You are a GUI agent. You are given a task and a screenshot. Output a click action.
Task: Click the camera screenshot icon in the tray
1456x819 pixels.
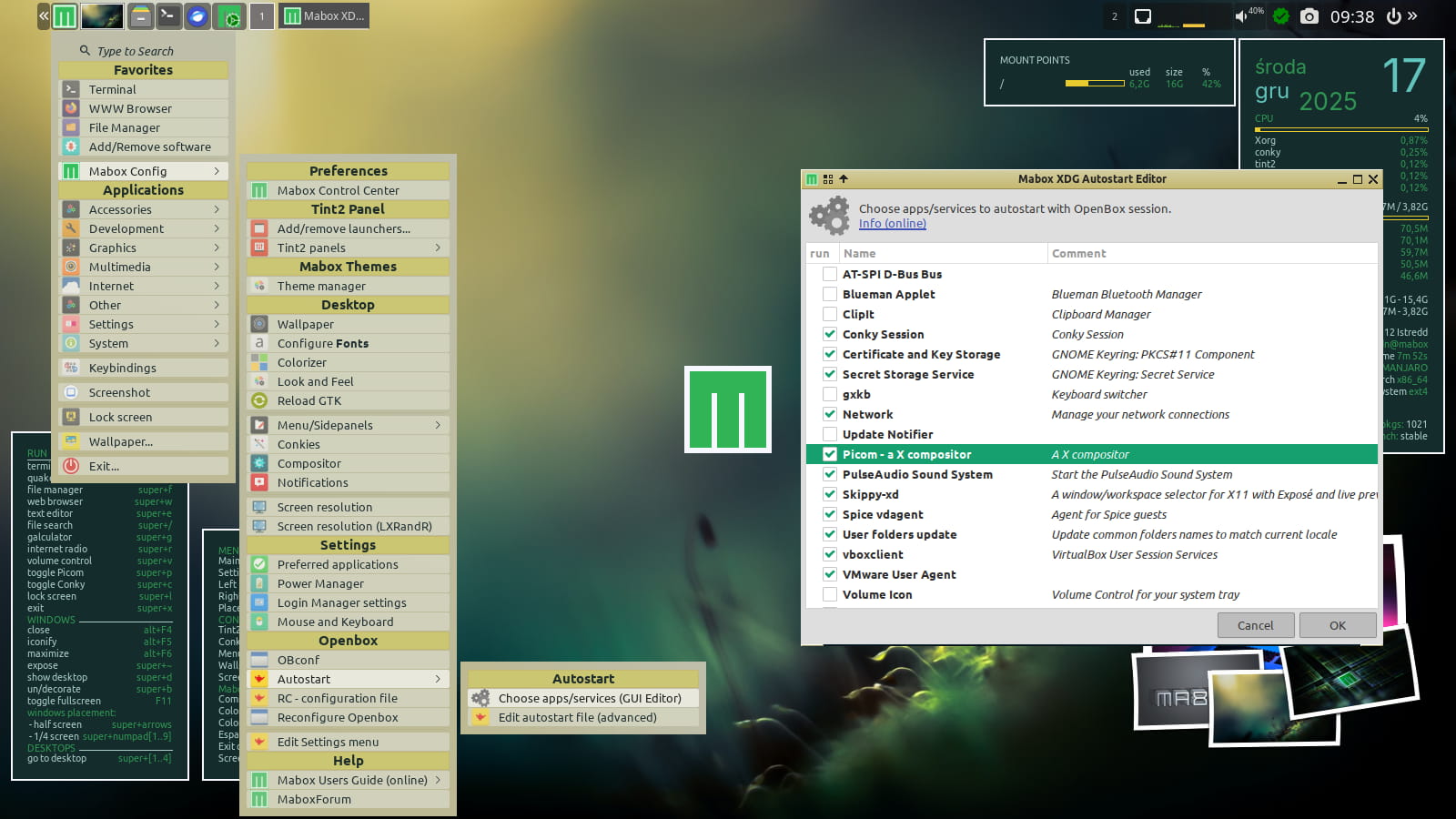click(1309, 16)
